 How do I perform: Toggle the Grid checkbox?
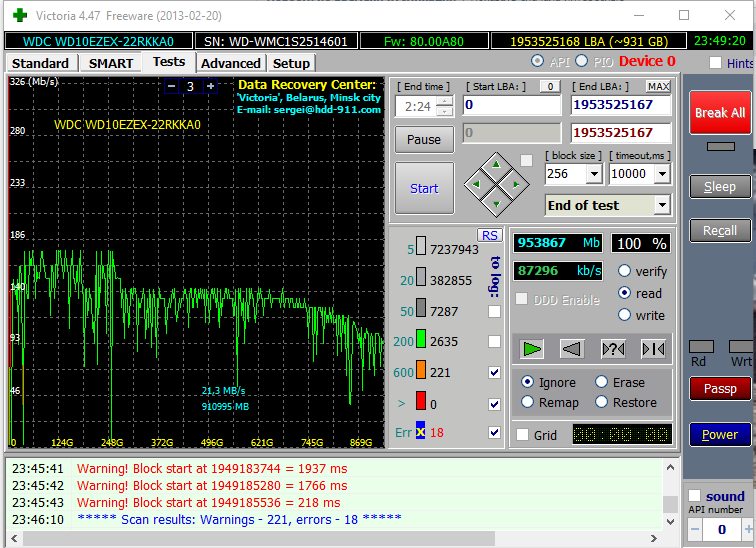click(523, 435)
